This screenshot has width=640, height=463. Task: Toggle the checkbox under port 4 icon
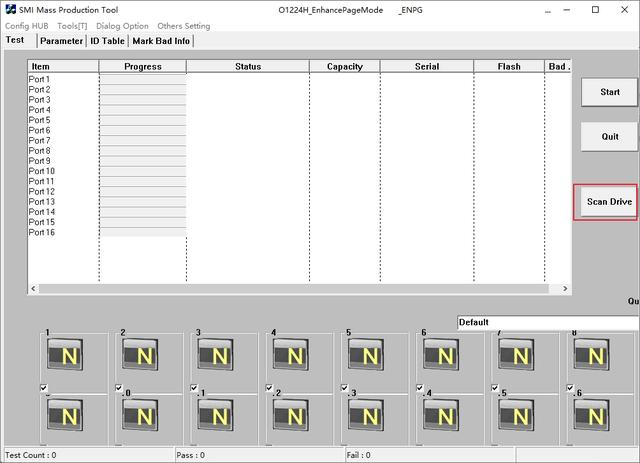pyautogui.click(x=269, y=387)
